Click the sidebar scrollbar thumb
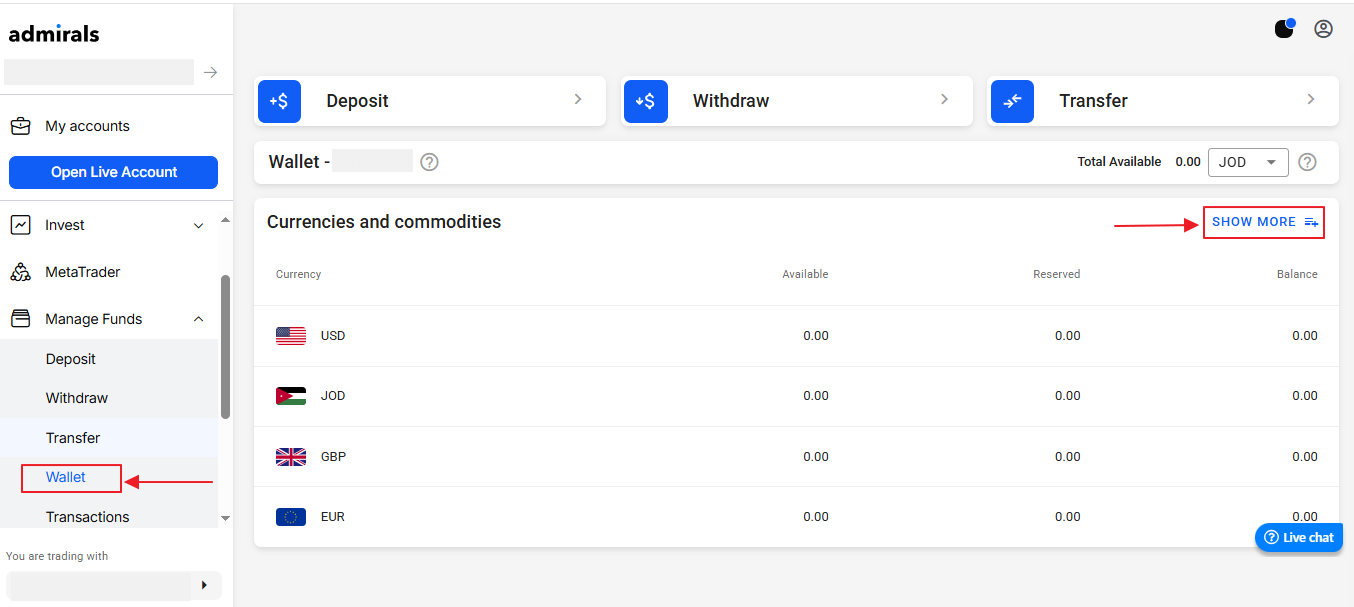Viewport: 1354px width, 607px height. tap(225, 347)
